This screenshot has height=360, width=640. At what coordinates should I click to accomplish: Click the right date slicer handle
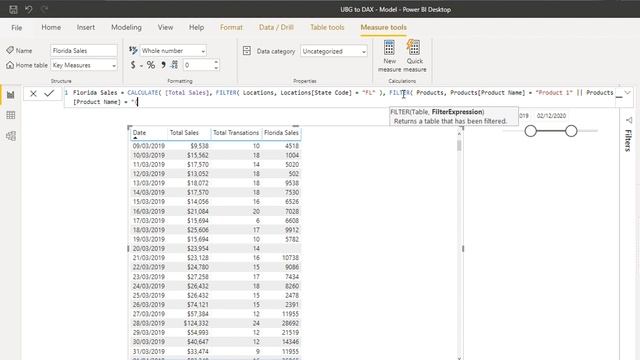coord(571,131)
